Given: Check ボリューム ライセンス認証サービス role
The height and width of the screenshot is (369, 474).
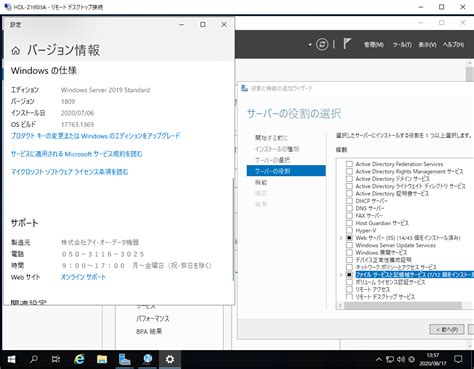Looking at the screenshot, I should point(349,282).
